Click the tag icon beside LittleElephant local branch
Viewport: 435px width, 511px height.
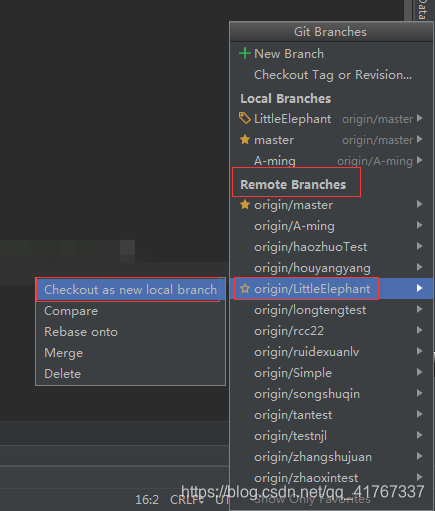coord(245,118)
